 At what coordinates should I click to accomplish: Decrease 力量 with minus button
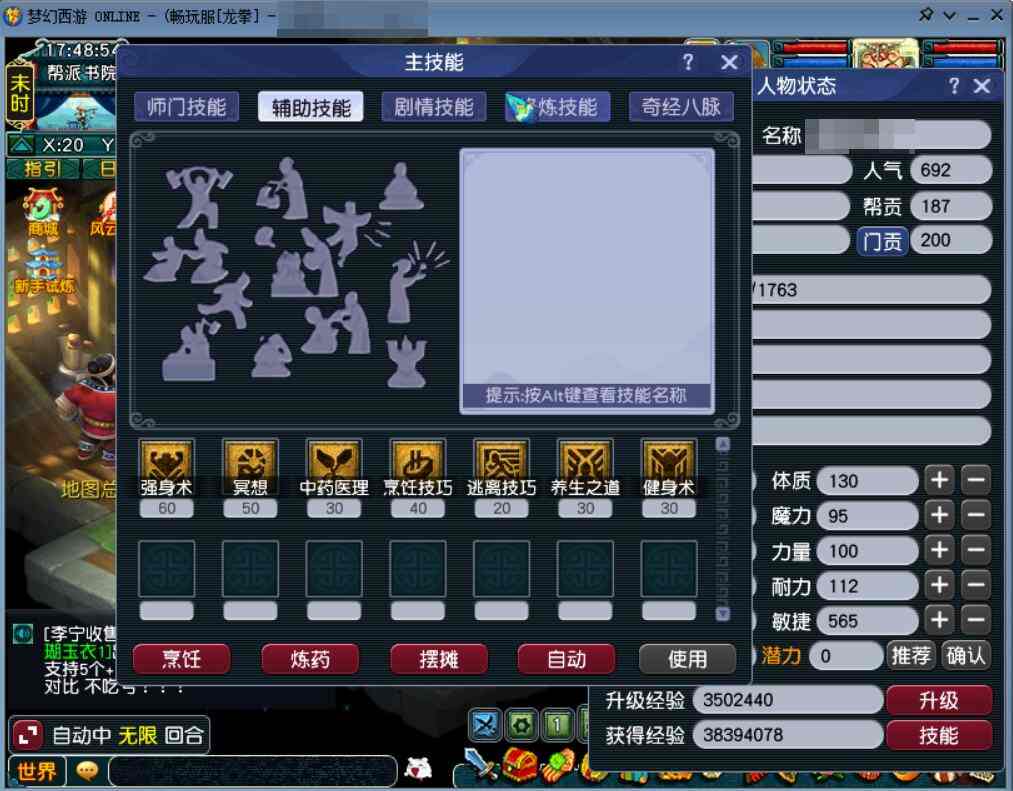tap(976, 550)
